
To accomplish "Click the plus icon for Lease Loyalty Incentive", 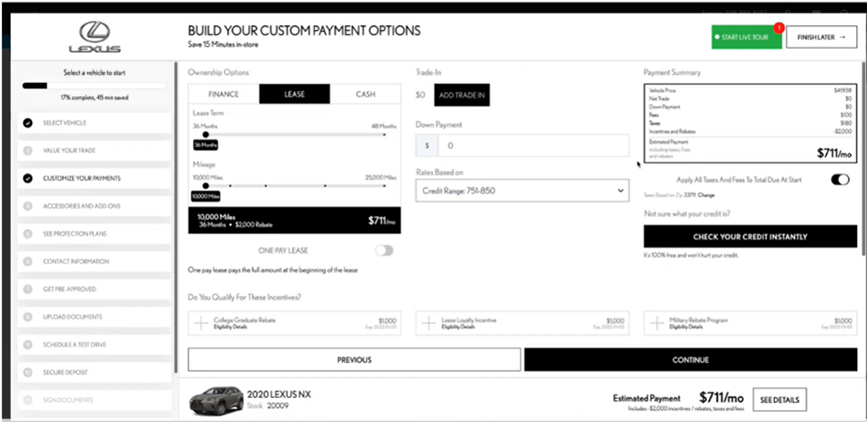I will [x=429, y=323].
